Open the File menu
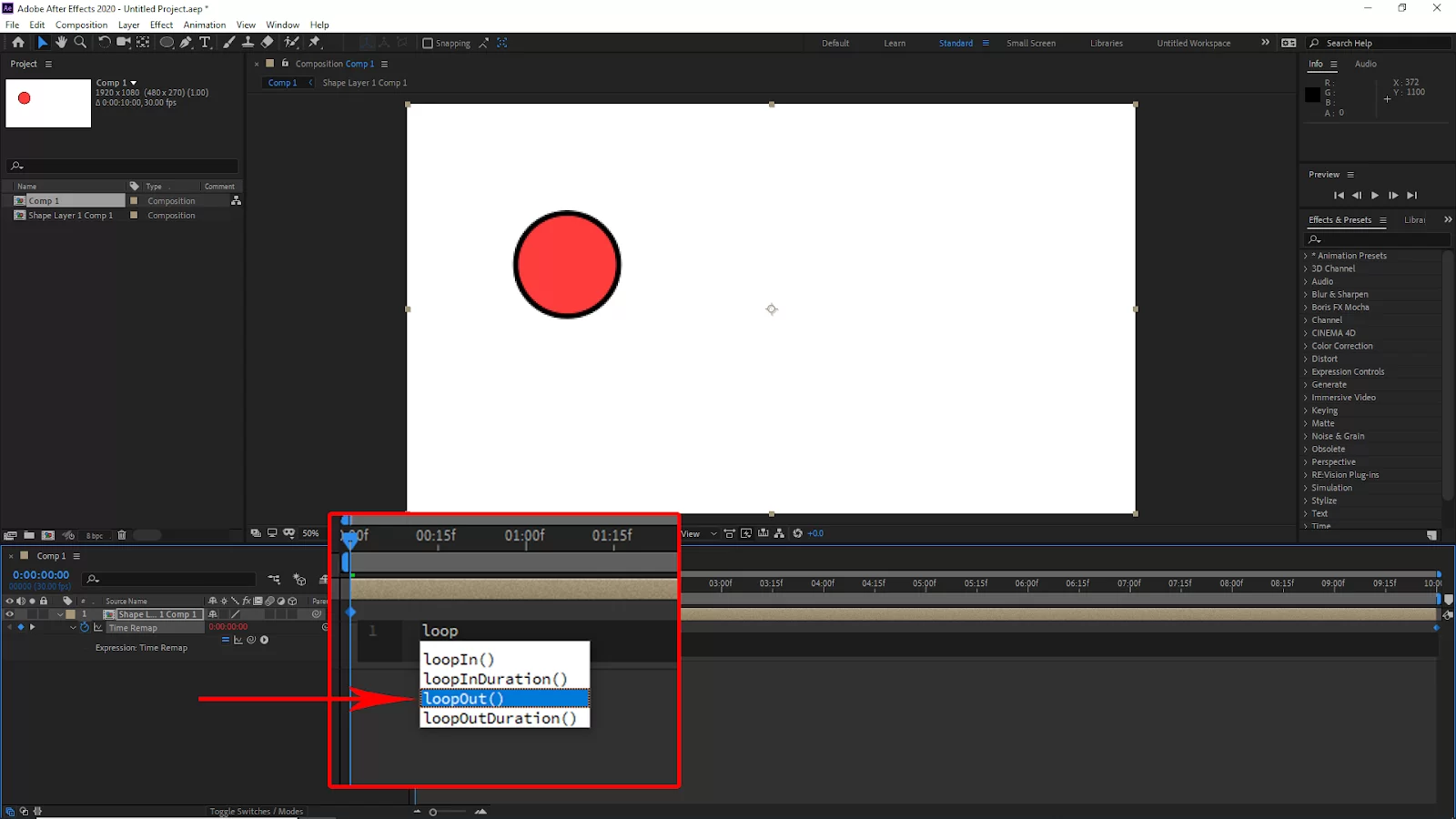 [13, 25]
